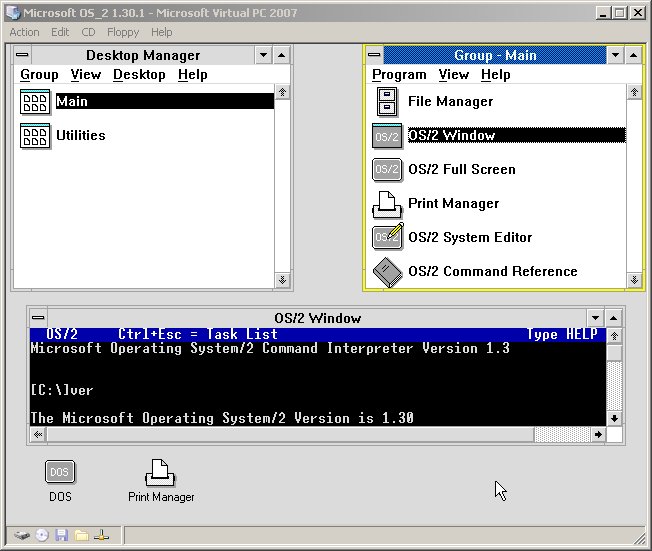Click the Group - Main scroll up arrow
Viewport: 652px width, 551px height.
coord(634,92)
